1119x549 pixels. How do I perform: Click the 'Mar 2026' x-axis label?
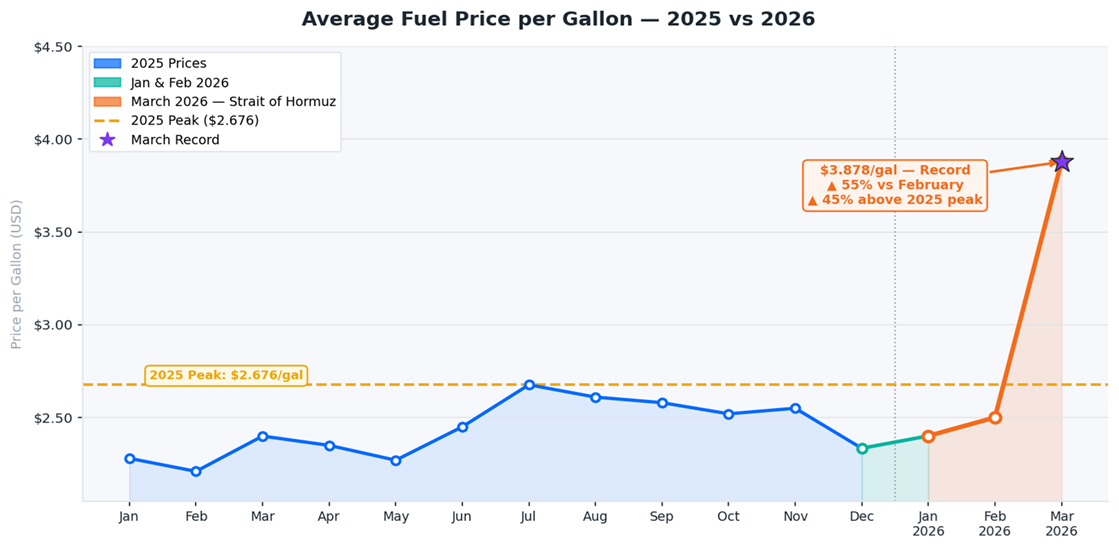tap(1061, 523)
